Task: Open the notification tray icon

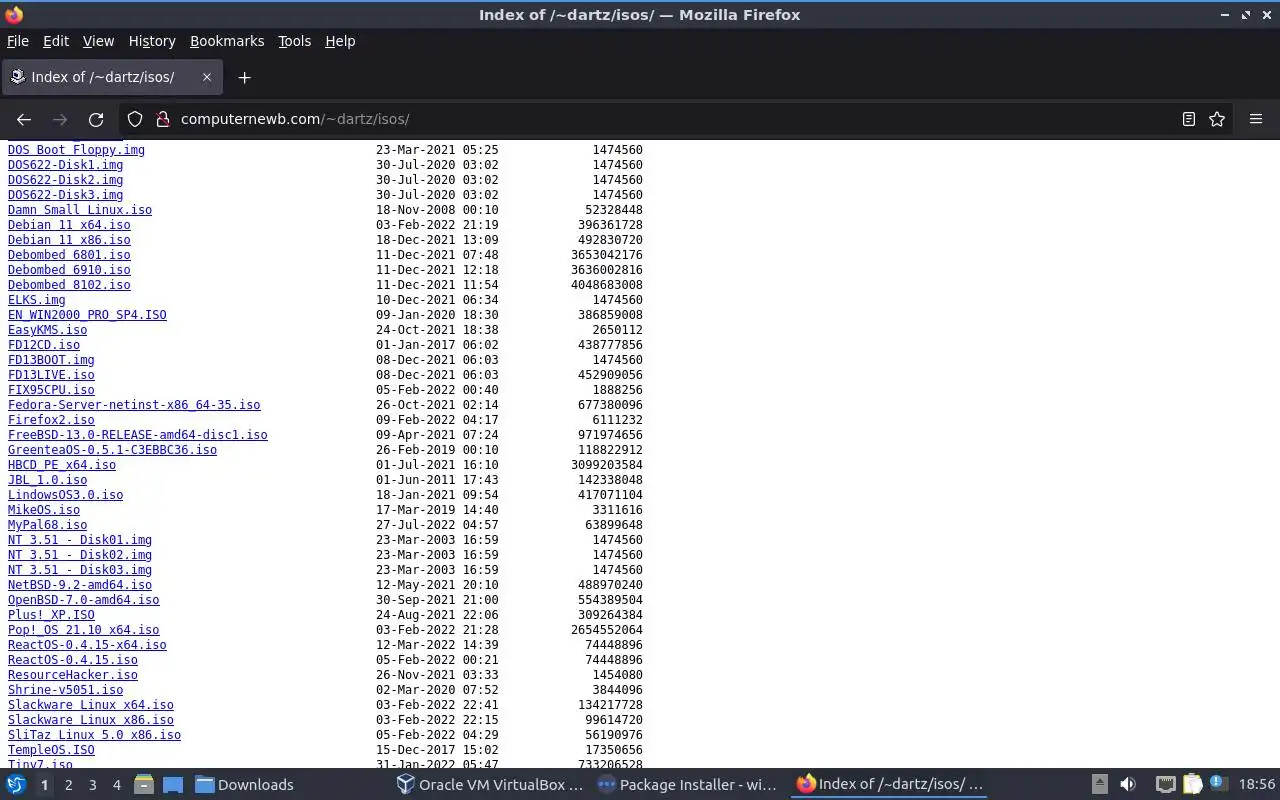Action: (1218, 784)
